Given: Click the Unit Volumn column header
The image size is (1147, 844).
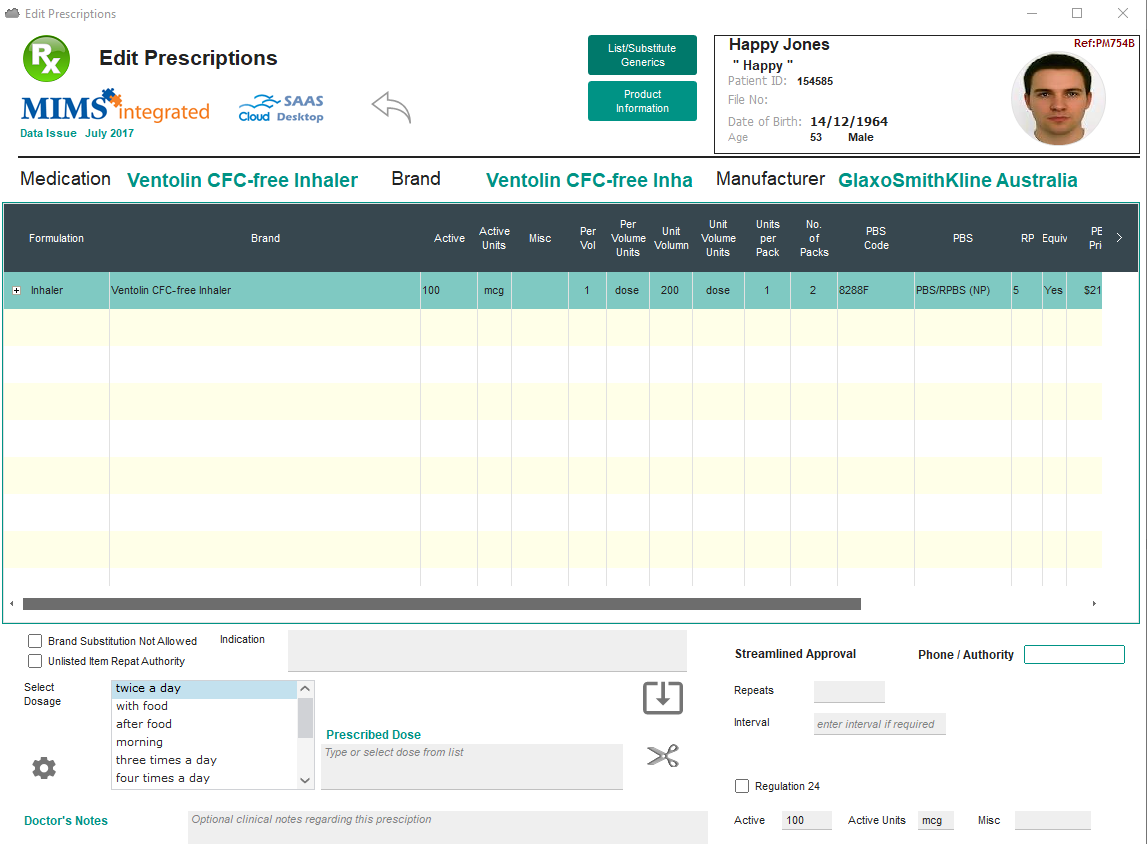Looking at the screenshot, I should (671, 238).
